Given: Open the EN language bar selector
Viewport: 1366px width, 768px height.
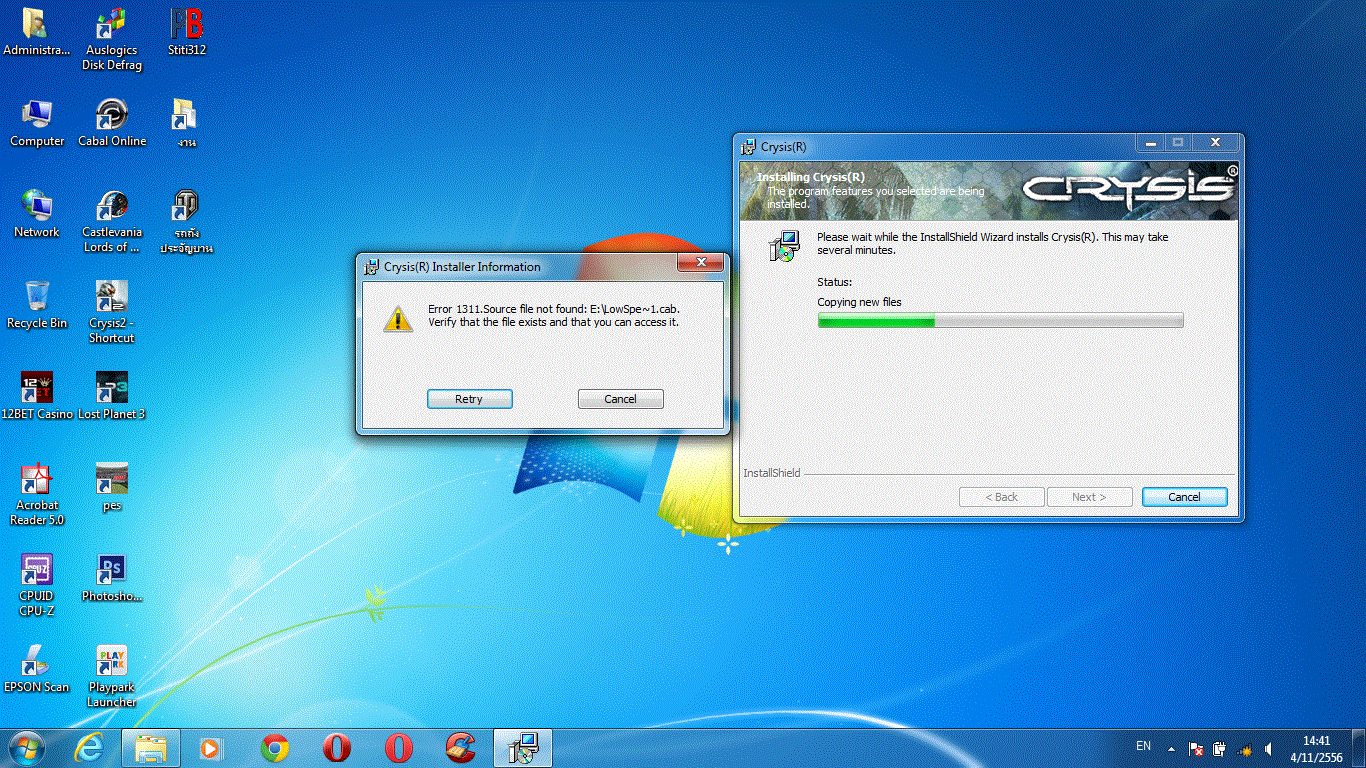Looking at the screenshot, I should tap(1143, 746).
